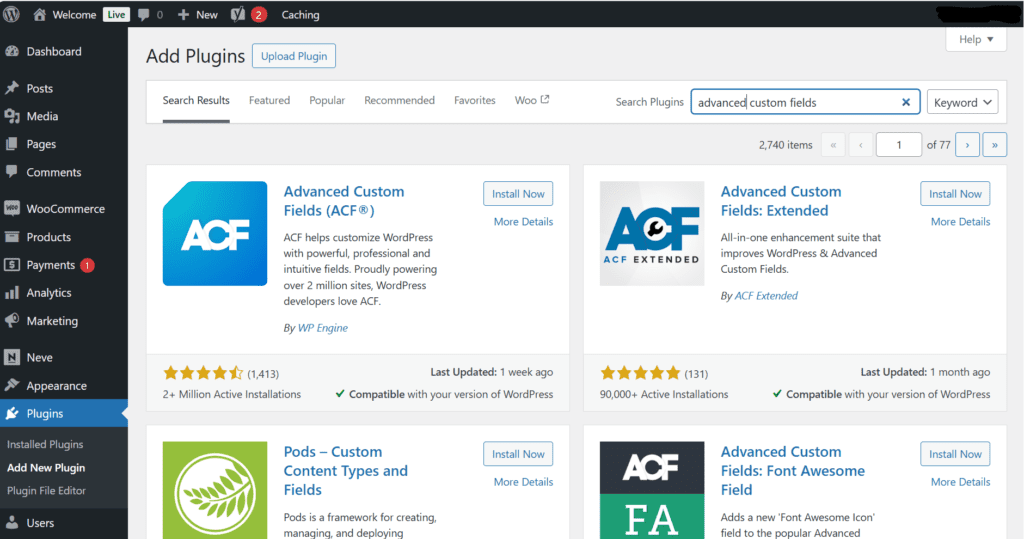The width and height of the screenshot is (1024, 539).
Task: Click the current page number field
Action: click(899, 144)
